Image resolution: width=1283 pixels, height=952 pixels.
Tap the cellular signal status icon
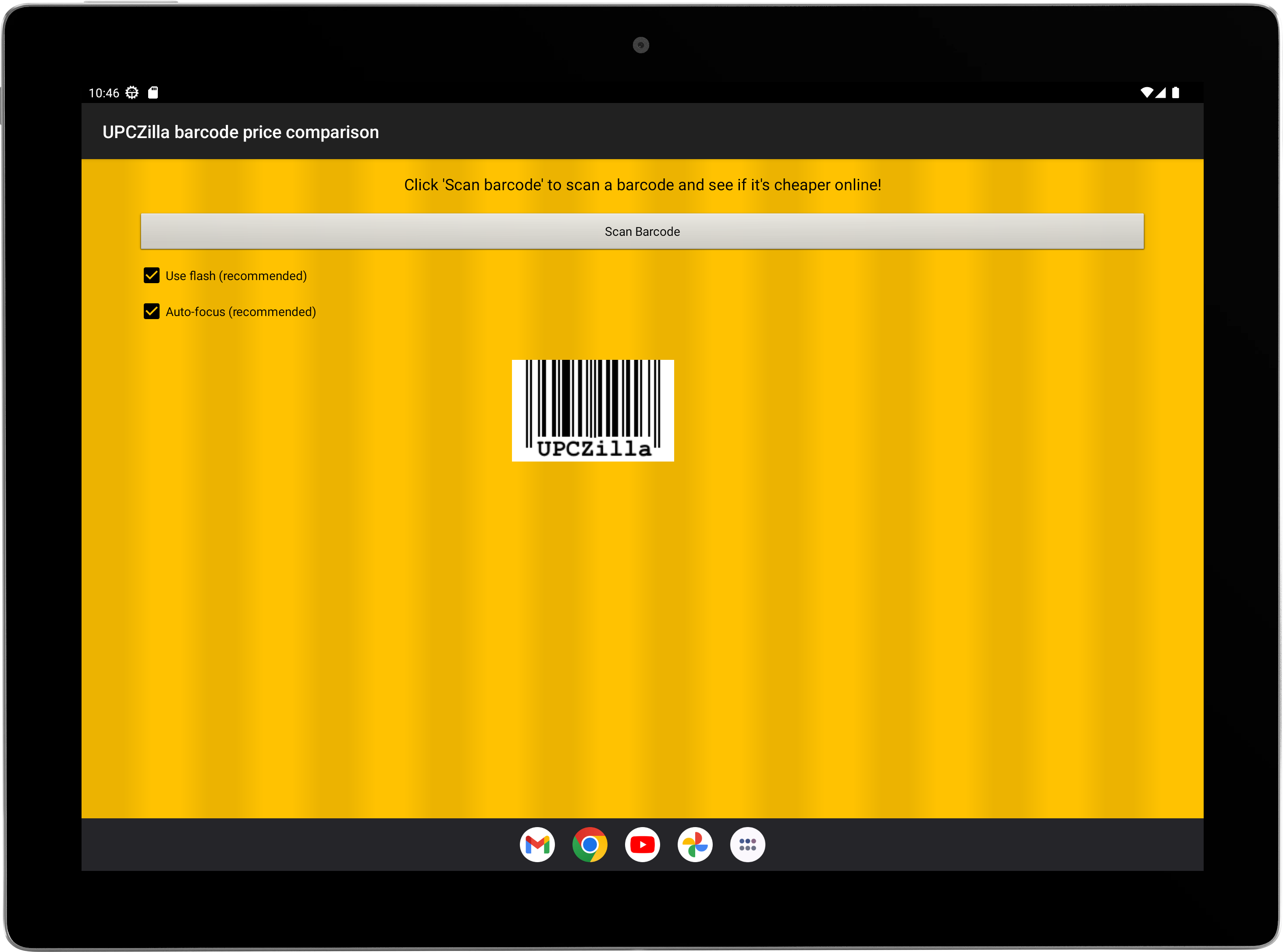click(x=1160, y=92)
